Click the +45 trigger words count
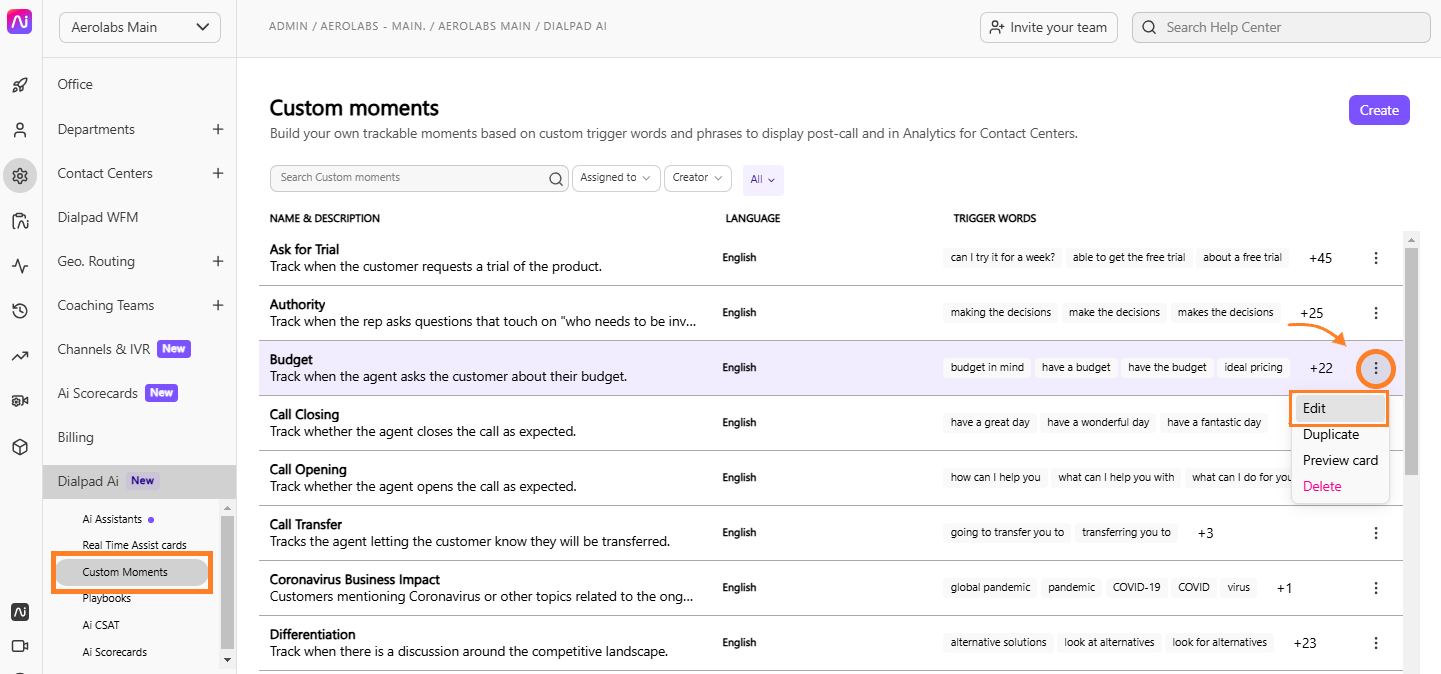Viewport: 1441px width, 674px height. [x=1320, y=258]
